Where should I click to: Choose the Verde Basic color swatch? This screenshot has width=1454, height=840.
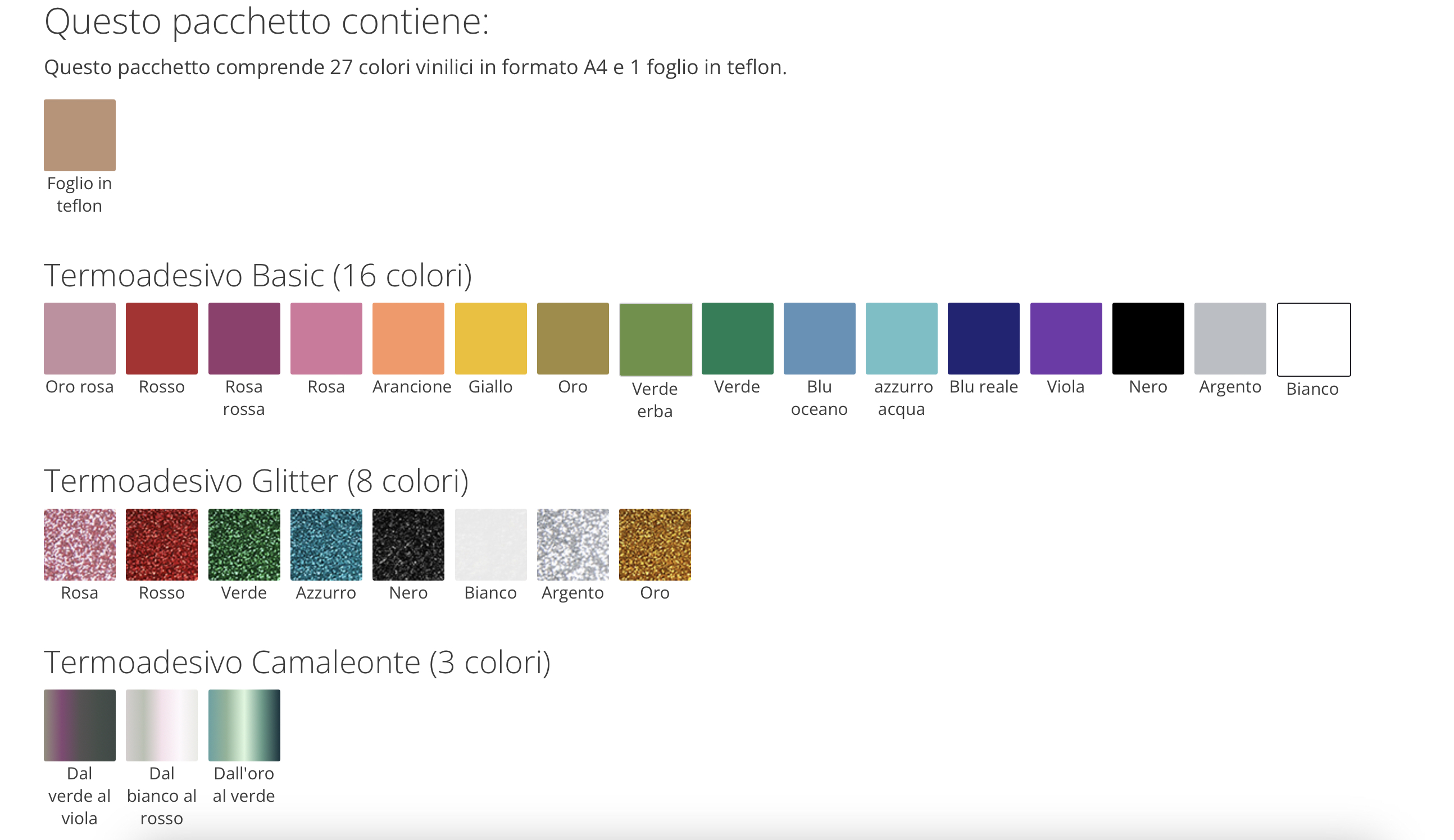click(x=737, y=339)
